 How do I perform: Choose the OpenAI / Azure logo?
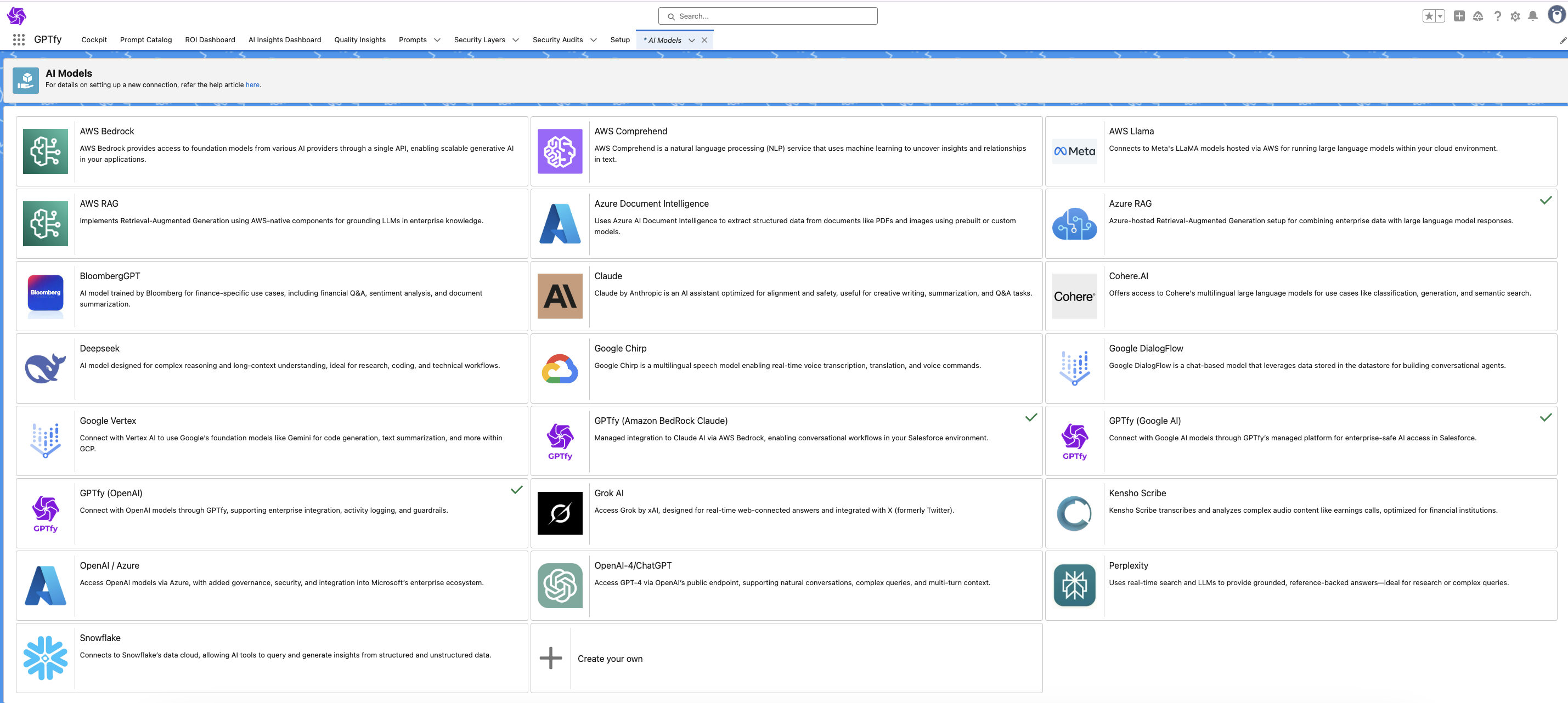tap(46, 586)
